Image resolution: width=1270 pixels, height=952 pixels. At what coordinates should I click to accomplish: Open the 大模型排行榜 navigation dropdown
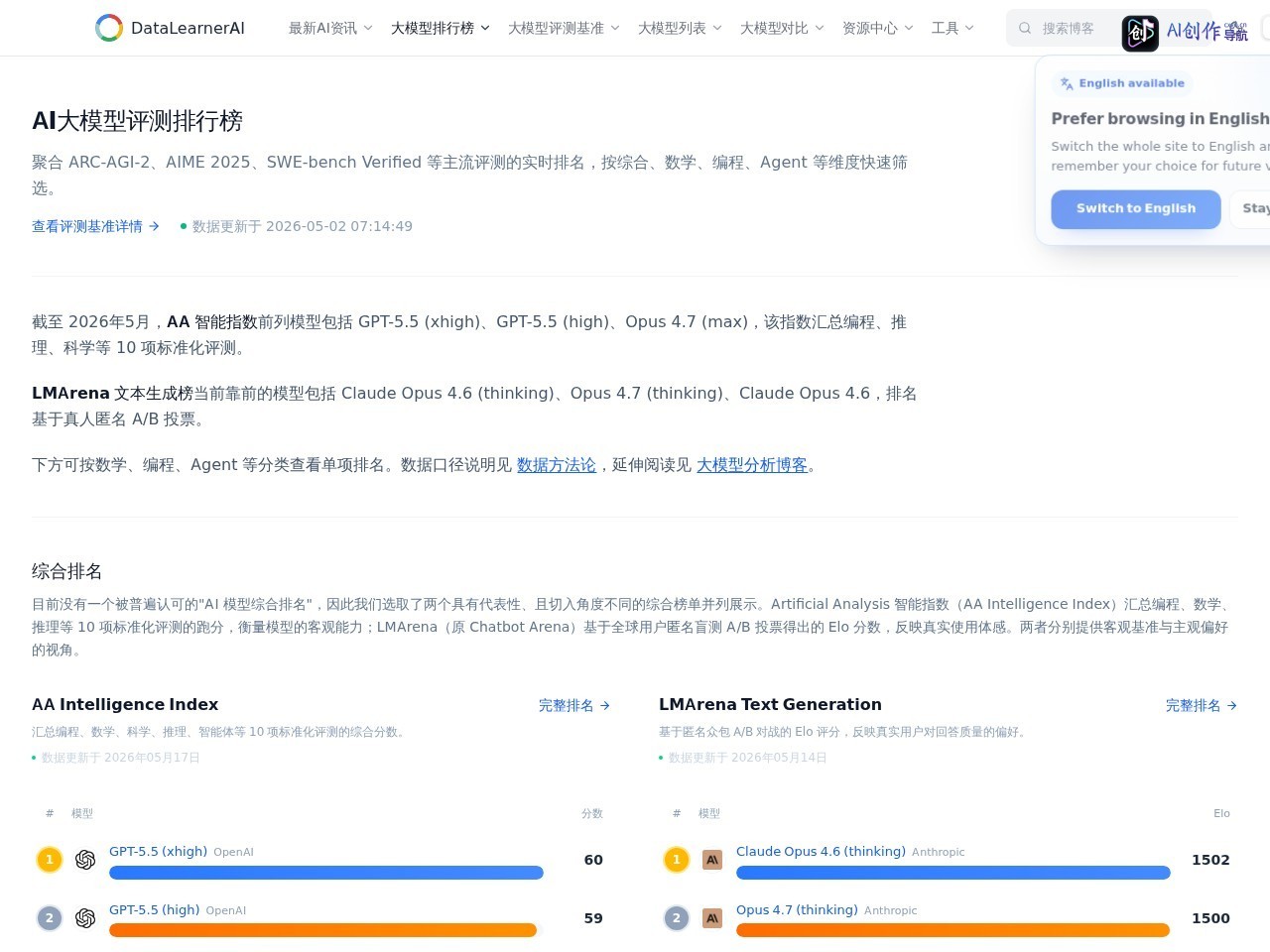click(x=441, y=28)
